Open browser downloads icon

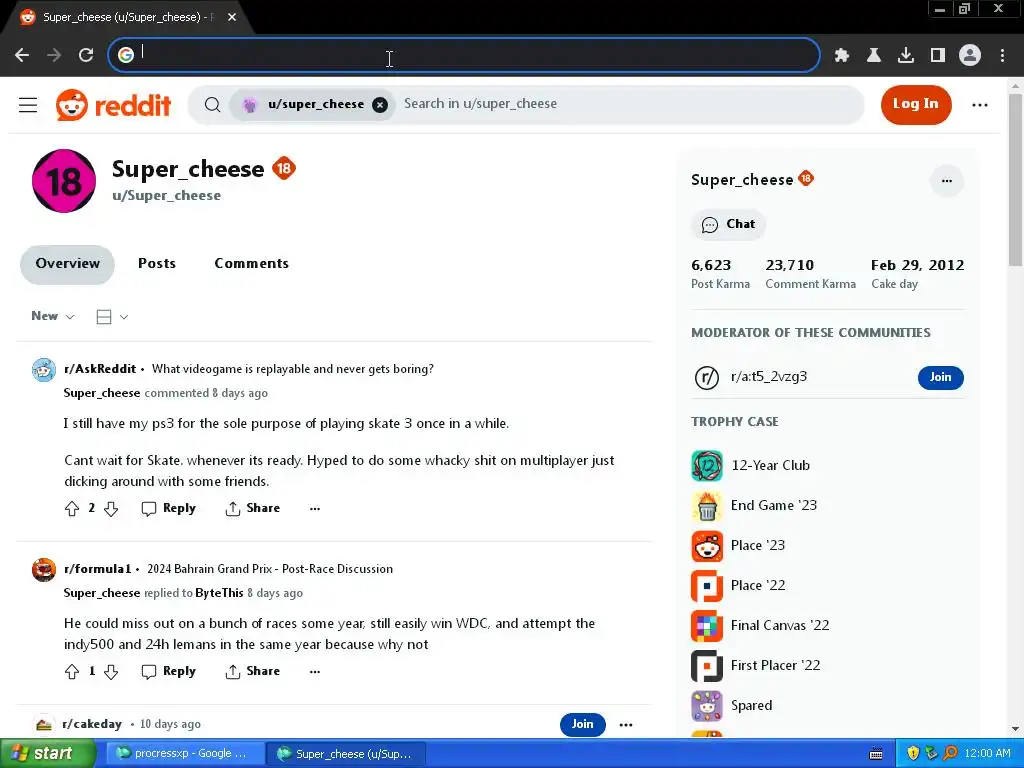coord(906,56)
